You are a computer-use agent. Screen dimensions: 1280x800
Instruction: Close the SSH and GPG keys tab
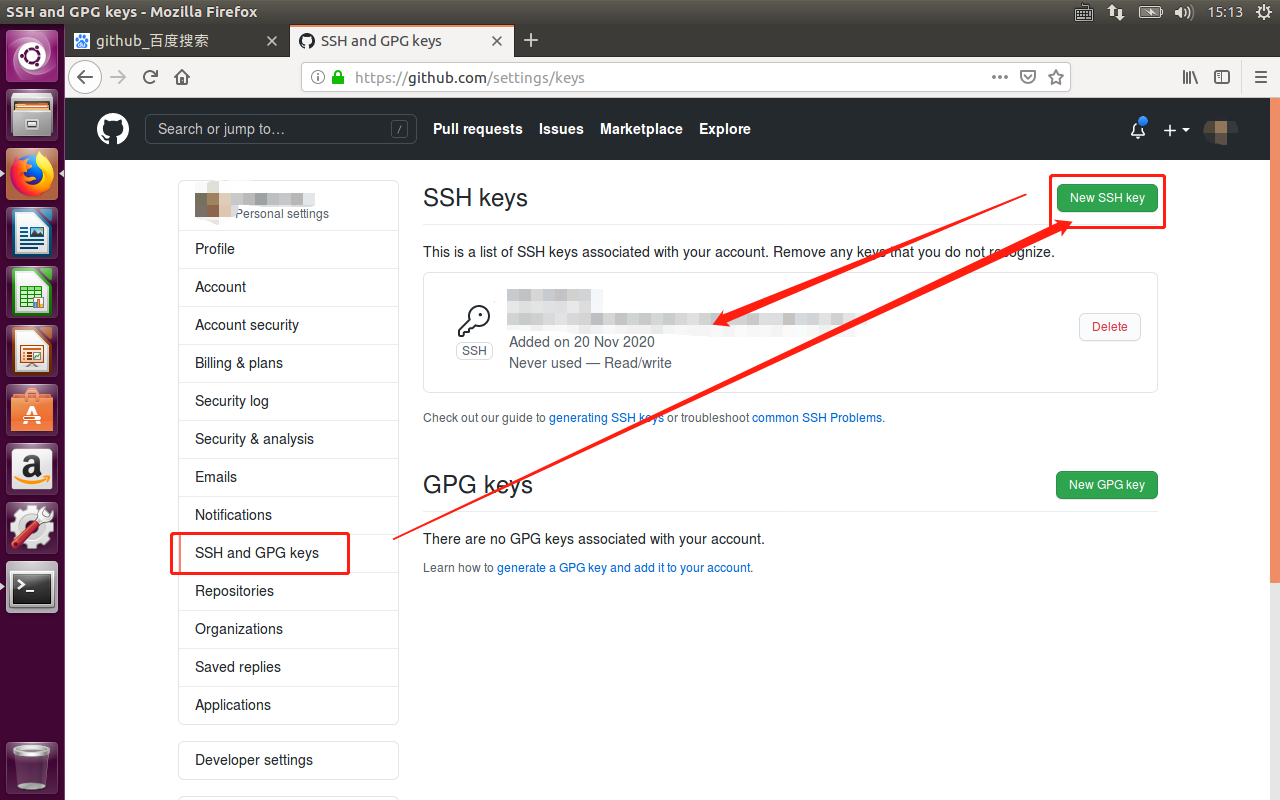(x=497, y=41)
